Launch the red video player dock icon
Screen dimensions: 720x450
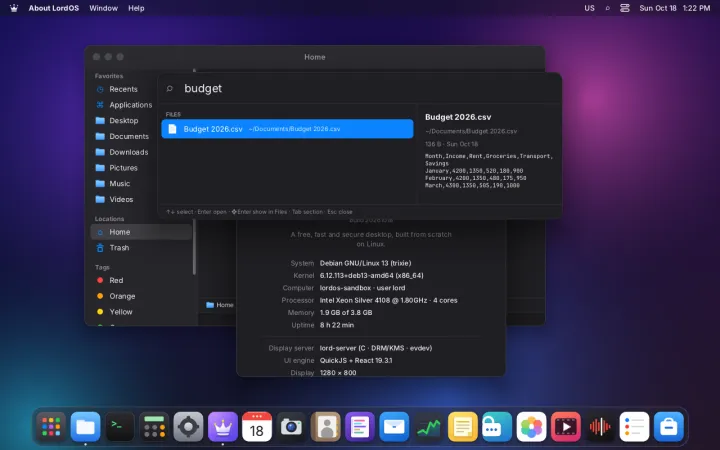click(565, 427)
